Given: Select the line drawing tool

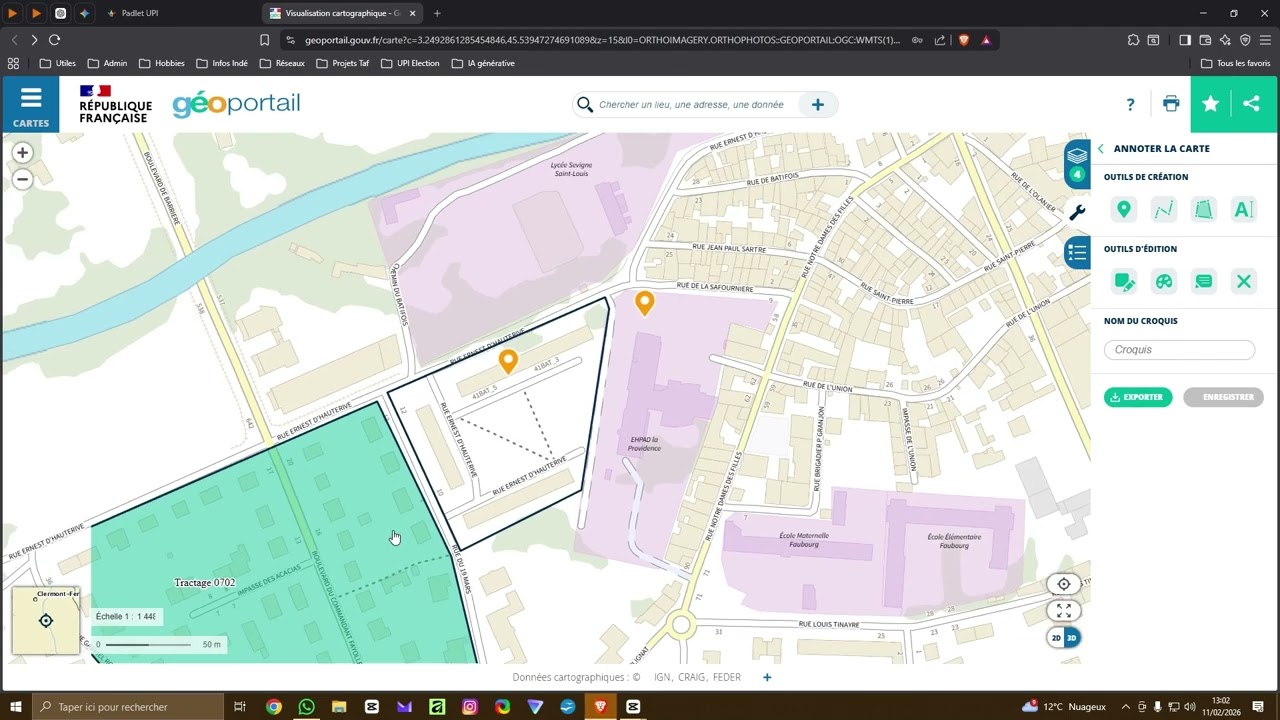Looking at the screenshot, I should [1164, 209].
